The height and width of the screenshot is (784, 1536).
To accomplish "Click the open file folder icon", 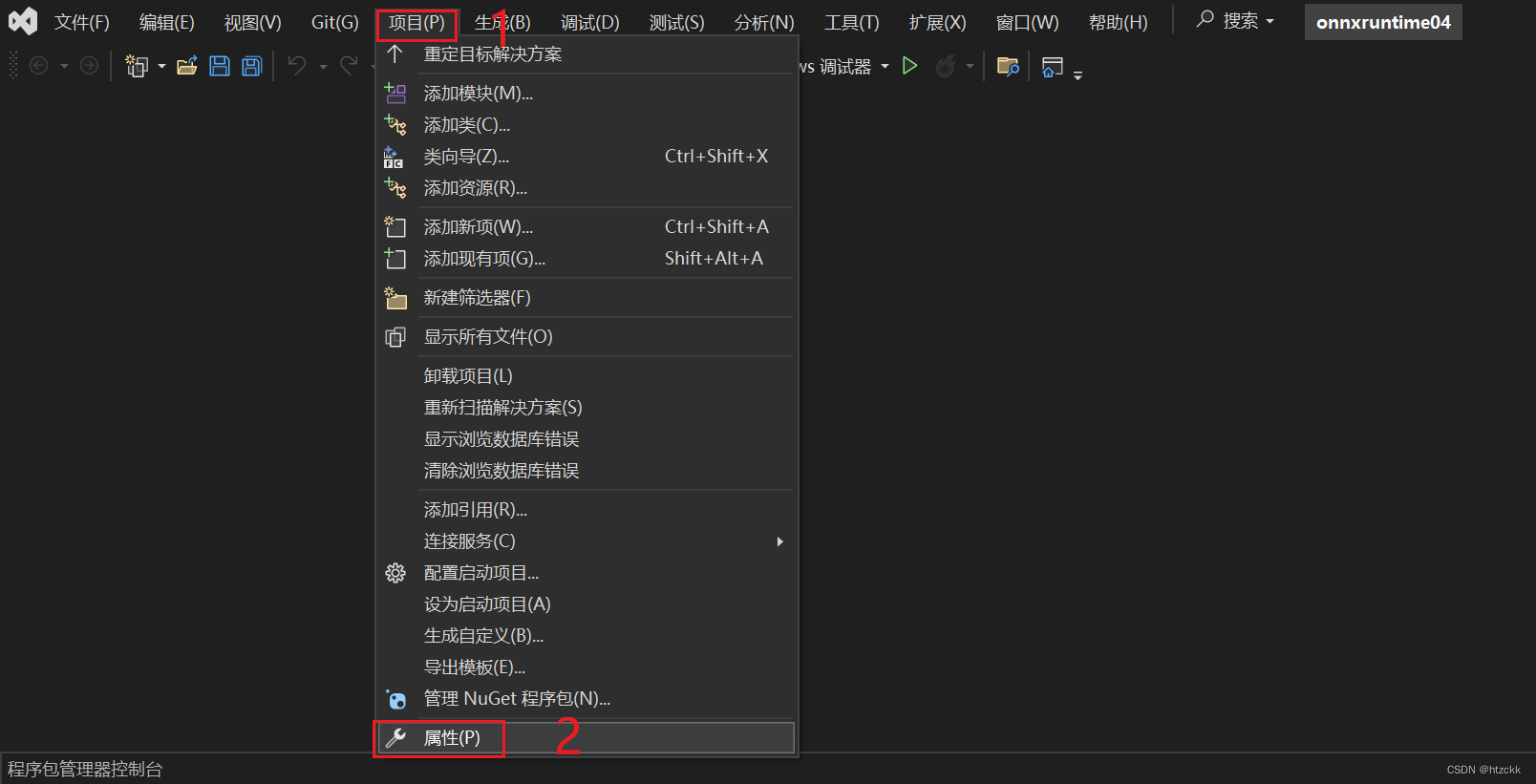I will coord(187,66).
